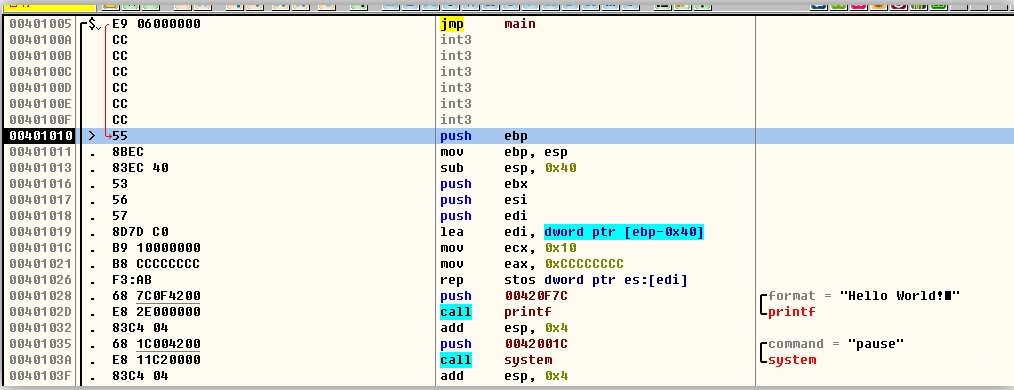Click the mov eax, 0xCCCCCCCC instruction
The image size is (1014, 390).
(532, 264)
